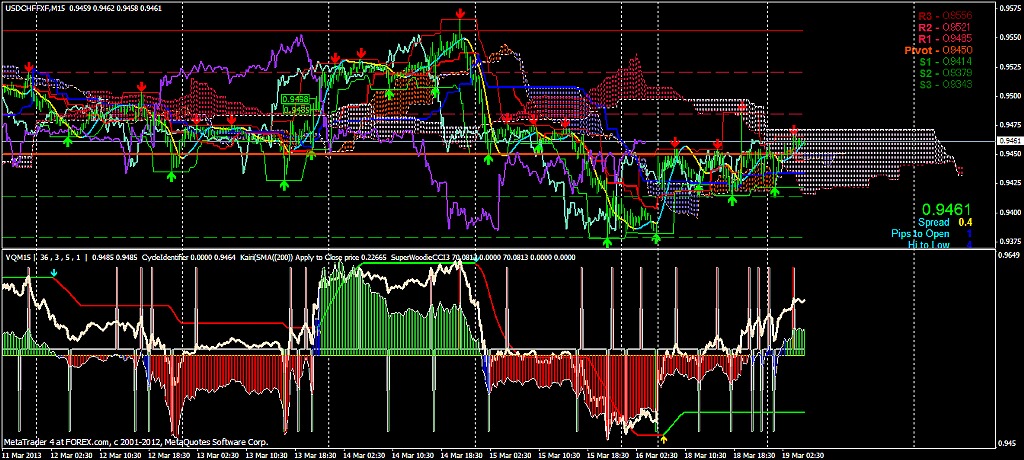The image size is (1024, 460).
Task: Click 0.9375 on the price scale
Action: [1011, 240]
